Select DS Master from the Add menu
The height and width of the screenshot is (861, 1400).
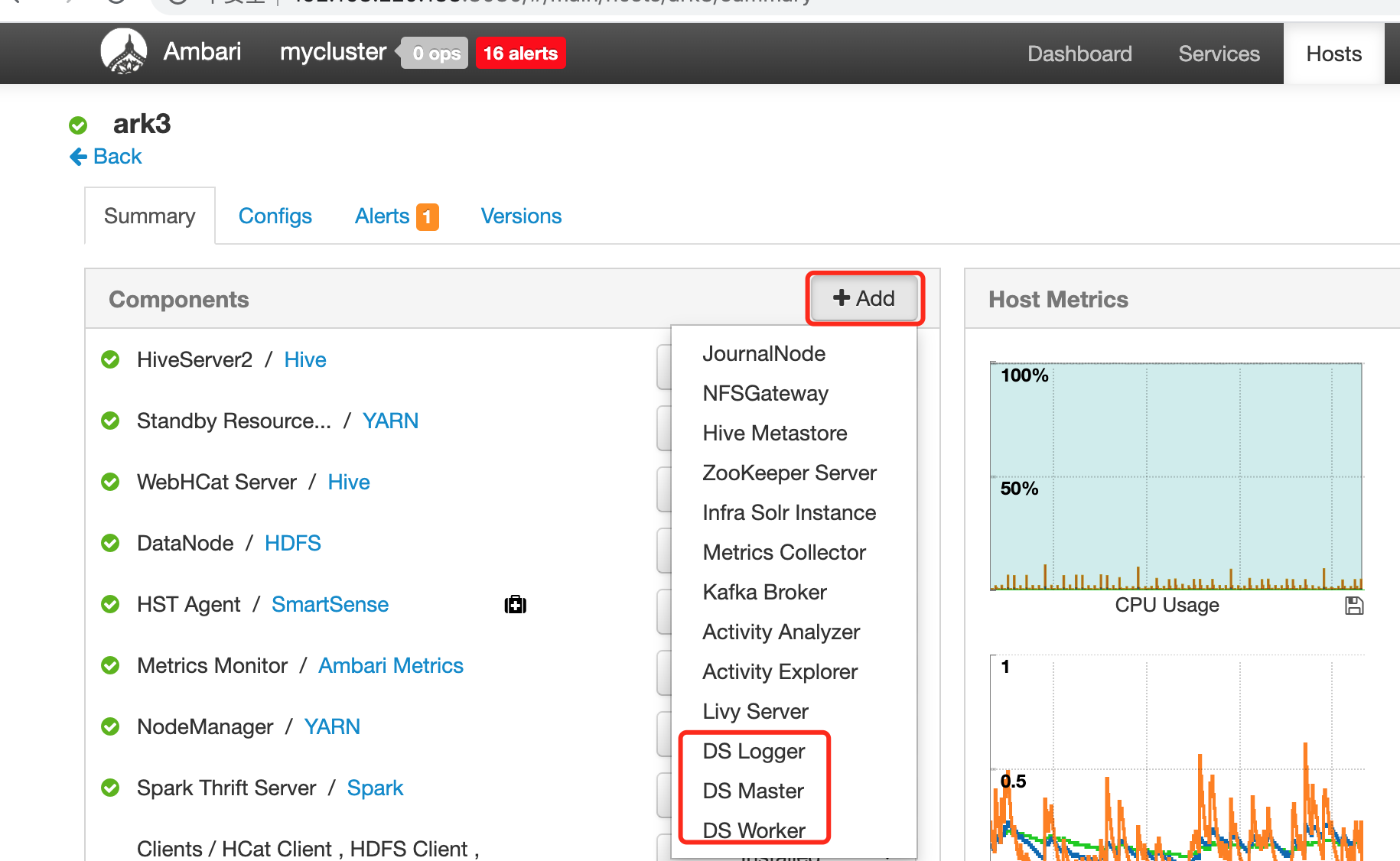pos(753,791)
